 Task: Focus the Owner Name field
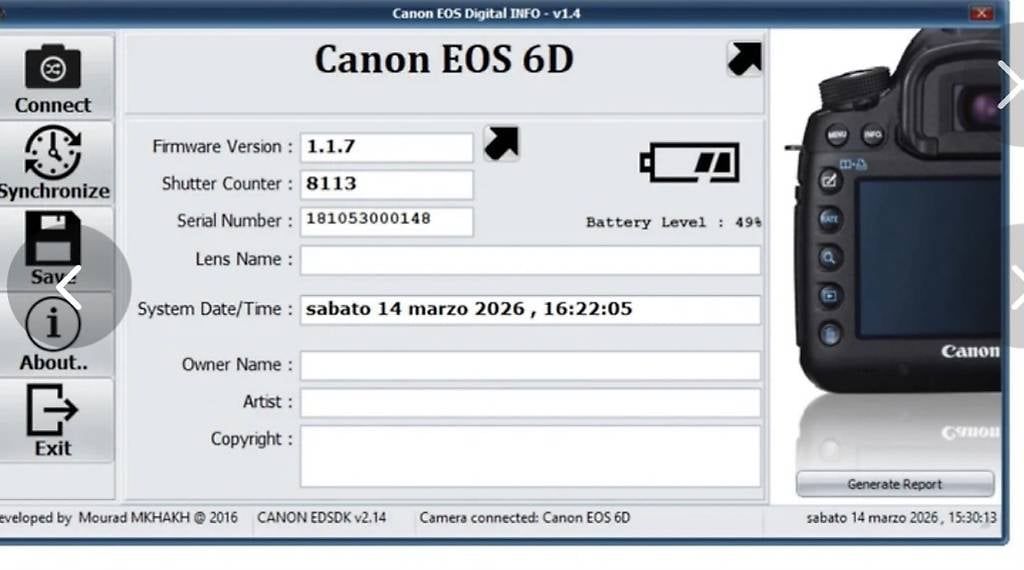pyautogui.click(x=530, y=365)
